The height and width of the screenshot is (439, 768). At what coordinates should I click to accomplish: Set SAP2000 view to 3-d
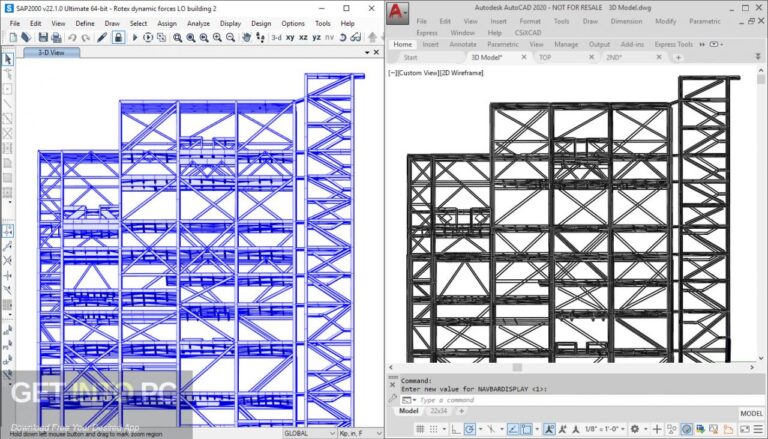pos(277,37)
